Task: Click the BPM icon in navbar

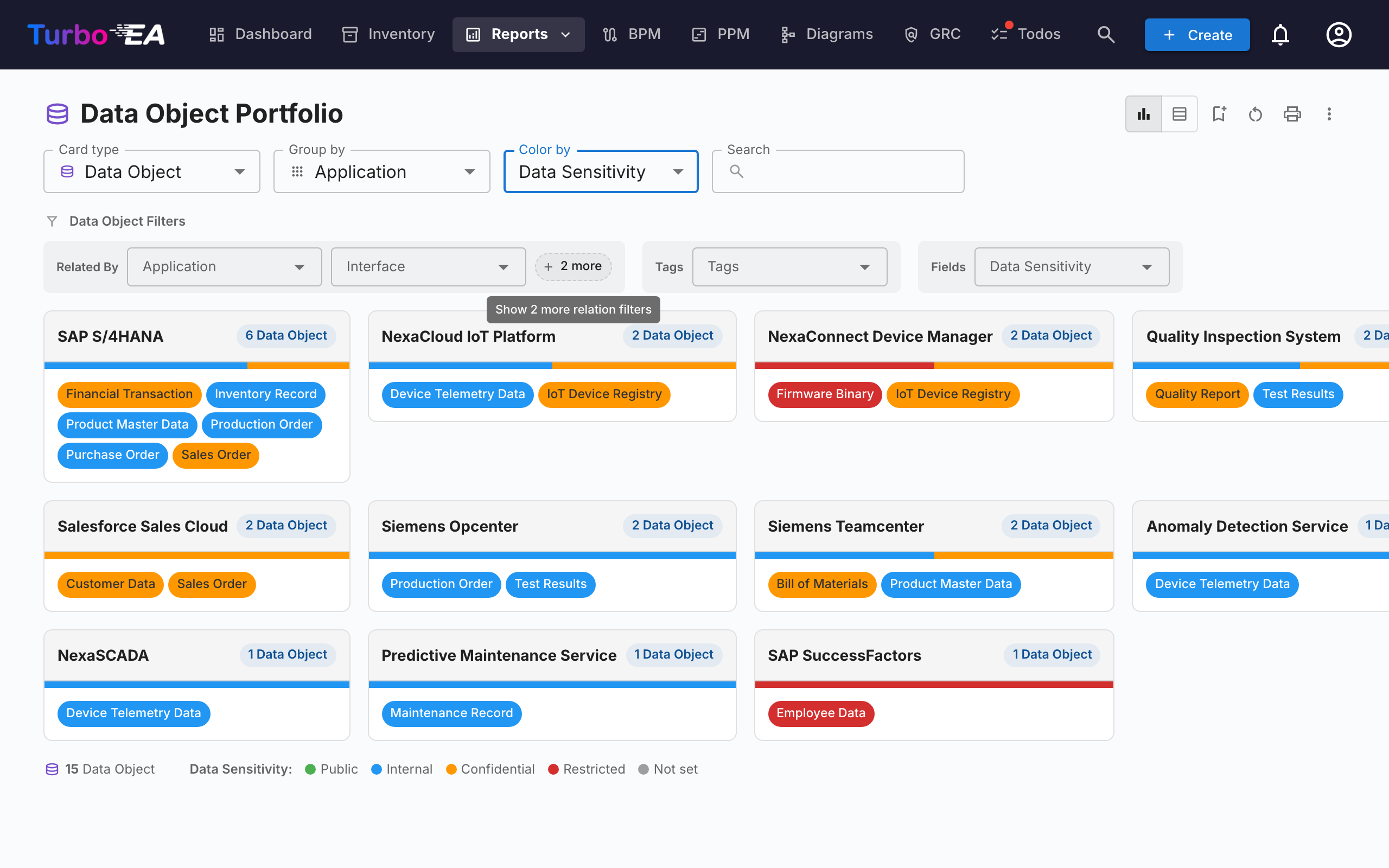Action: (x=610, y=34)
